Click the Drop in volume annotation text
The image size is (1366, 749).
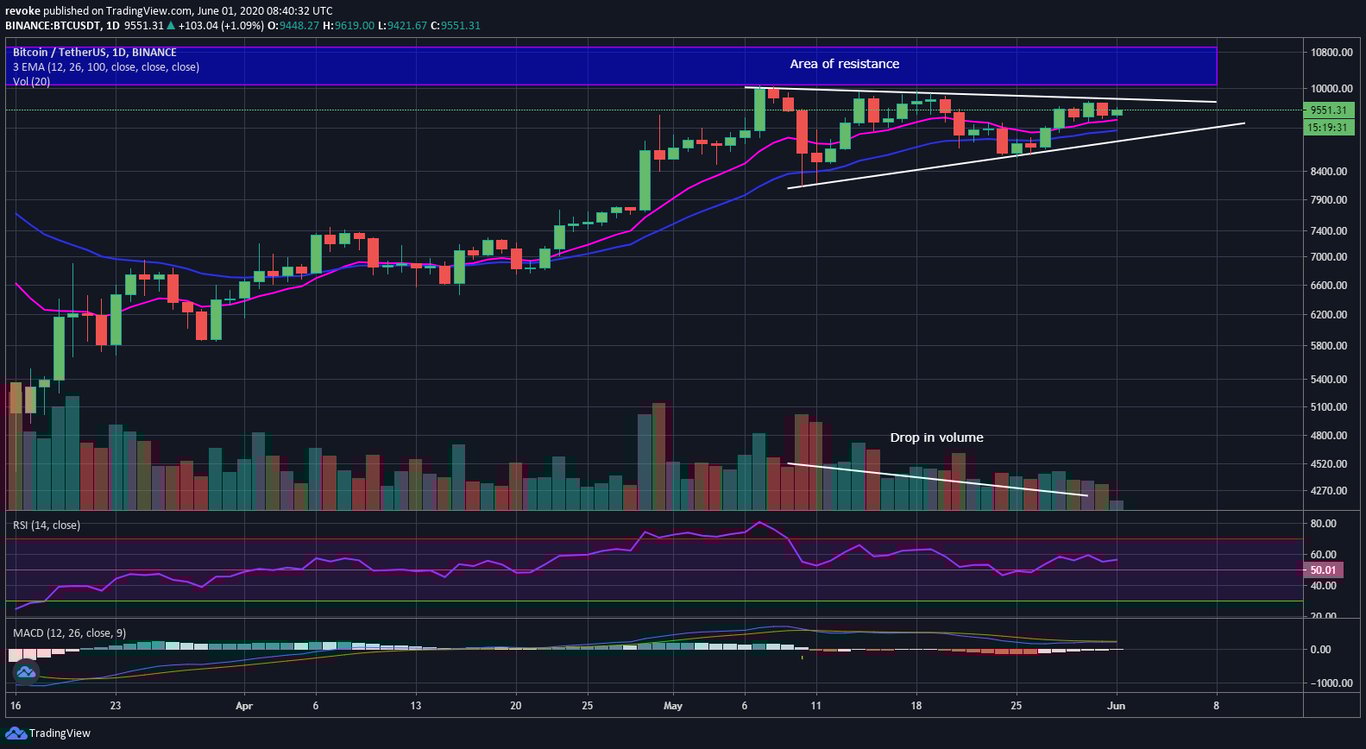(x=937, y=437)
